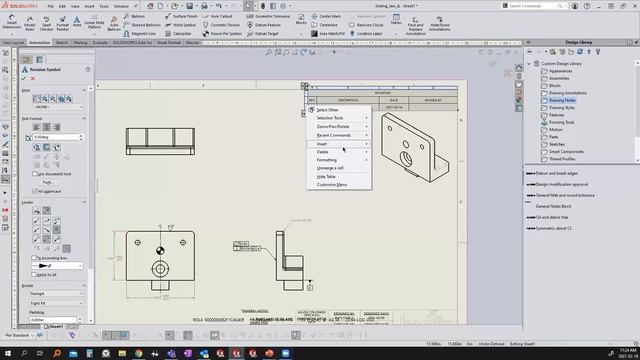The height and width of the screenshot is (360, 640).
Task: Open the border Triangle shape dropdown
Action: 56,294
